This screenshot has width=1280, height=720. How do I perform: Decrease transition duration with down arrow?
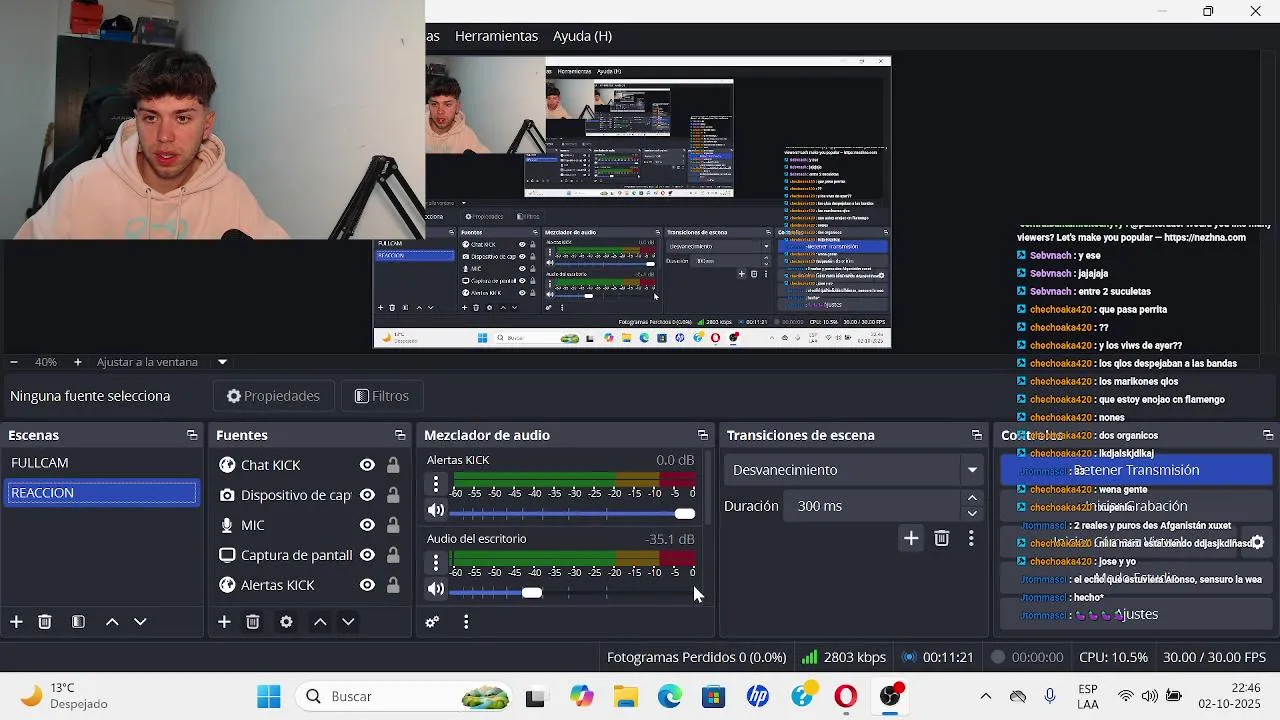pyautogui.click(x=972, y=514)
